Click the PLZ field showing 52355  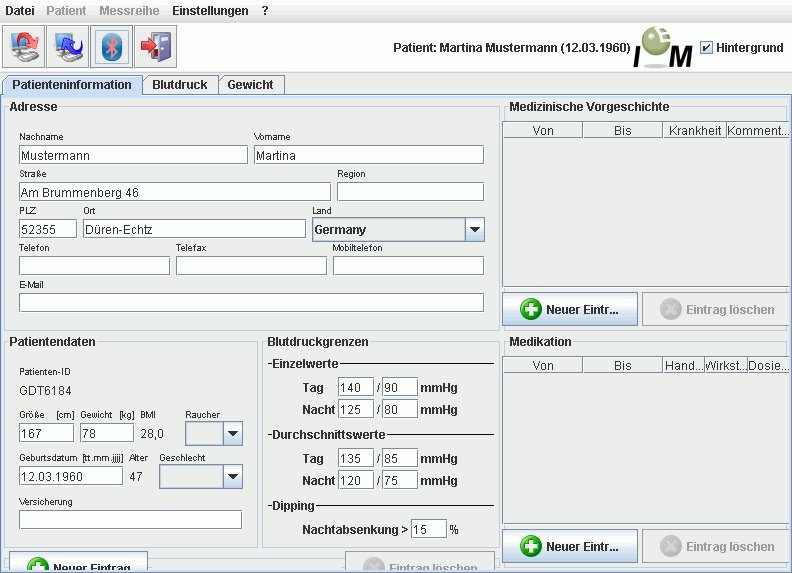pos(48,229)
